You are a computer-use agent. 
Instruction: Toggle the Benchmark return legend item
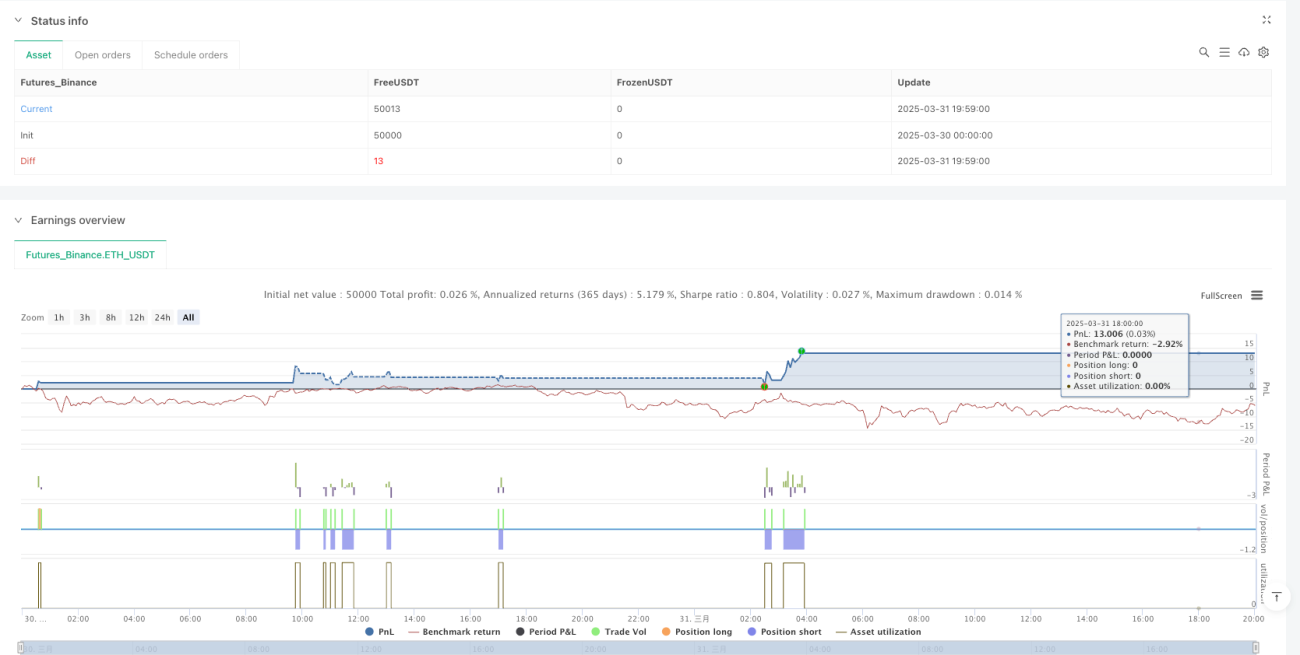454,632
